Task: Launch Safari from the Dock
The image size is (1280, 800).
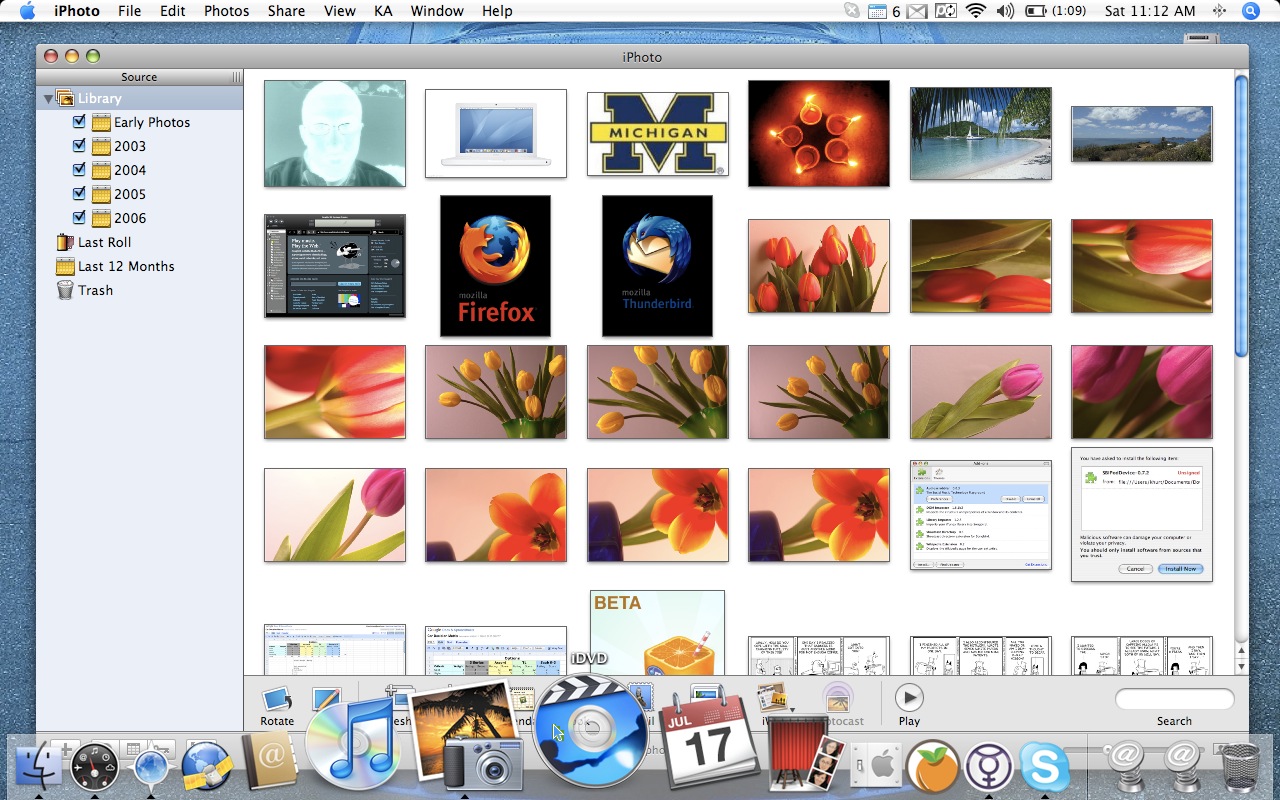Action: tap(151, 766)
